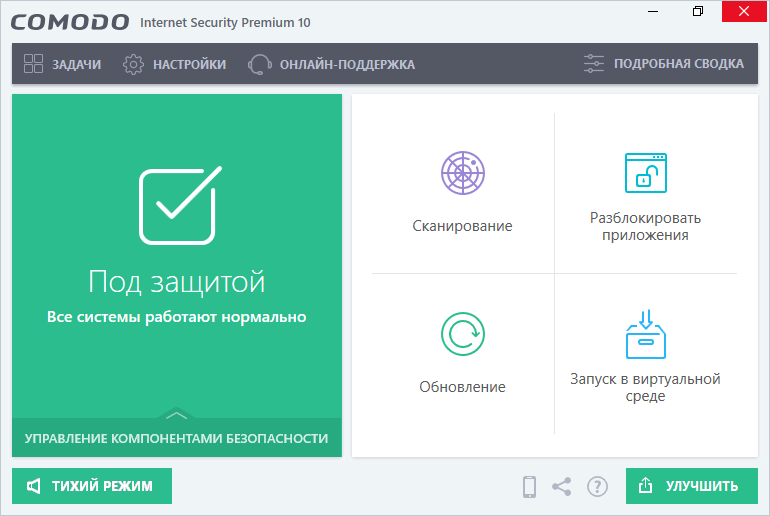Open help via the question mark icon
The height and width of the screenshot is (516, 770).
click(x=597, y=487)
